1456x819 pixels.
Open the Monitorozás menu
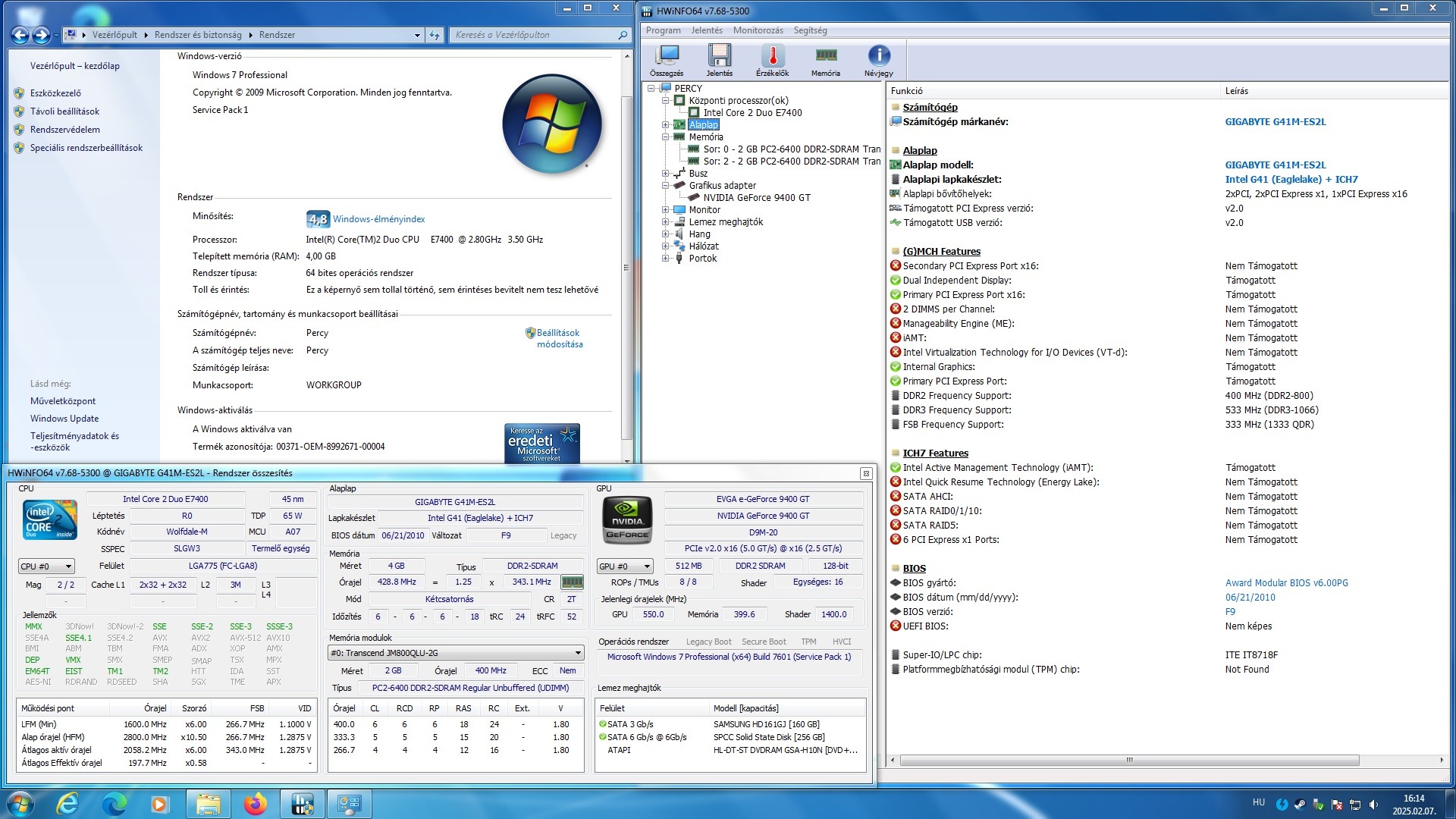coord(758,30)
